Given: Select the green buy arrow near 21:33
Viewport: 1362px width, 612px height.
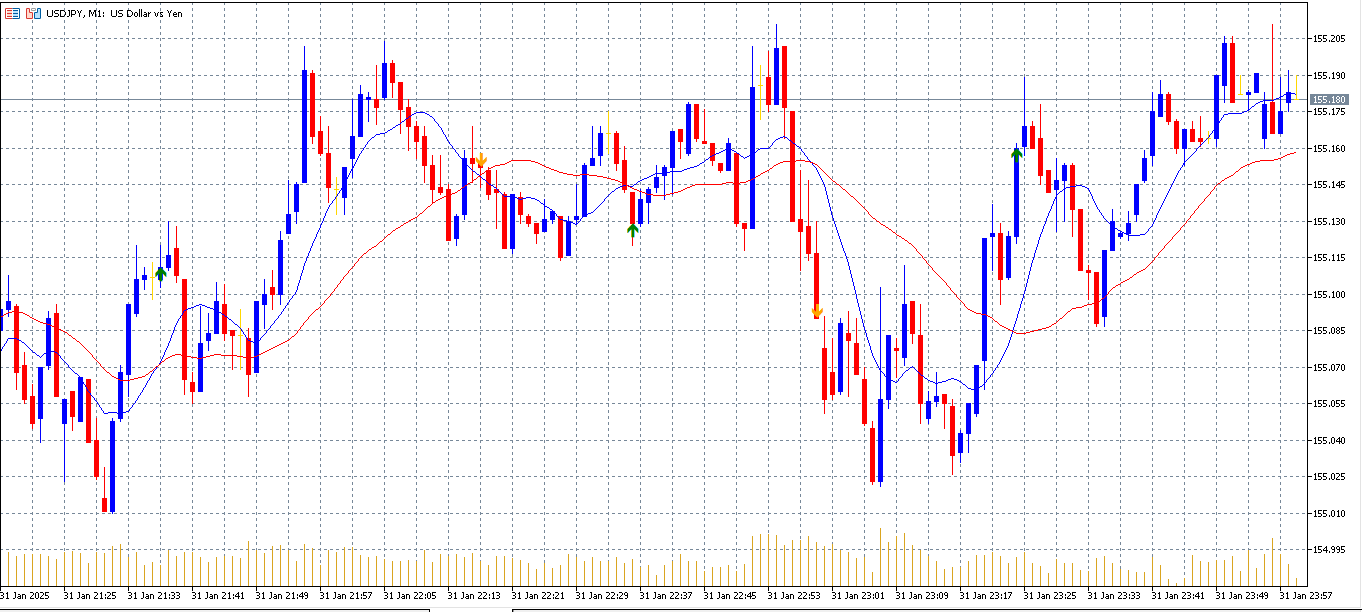Looking at the screenshot, I should [x=160, y=273].
